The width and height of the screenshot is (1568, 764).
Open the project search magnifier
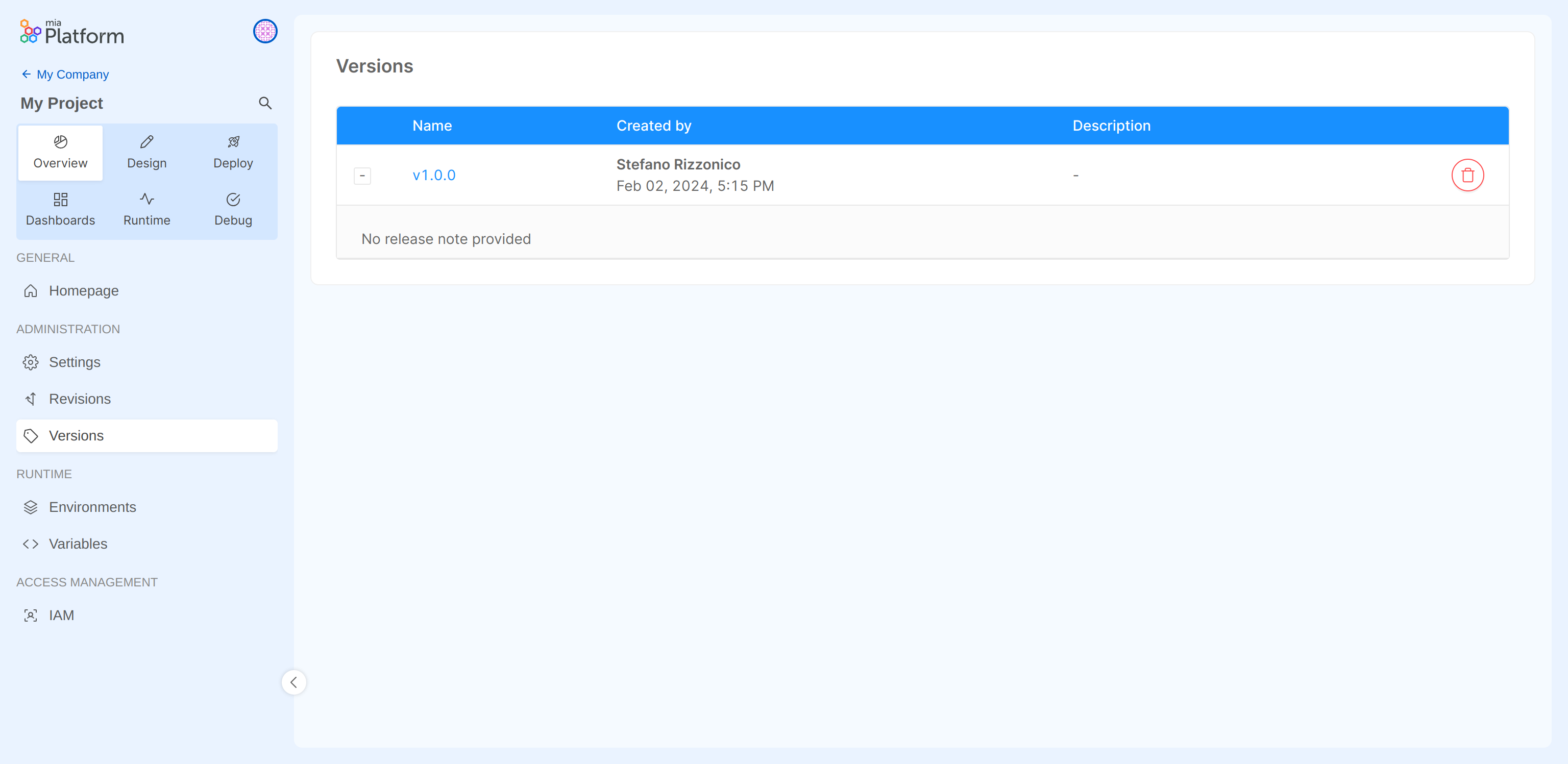[x=265, y=102]
